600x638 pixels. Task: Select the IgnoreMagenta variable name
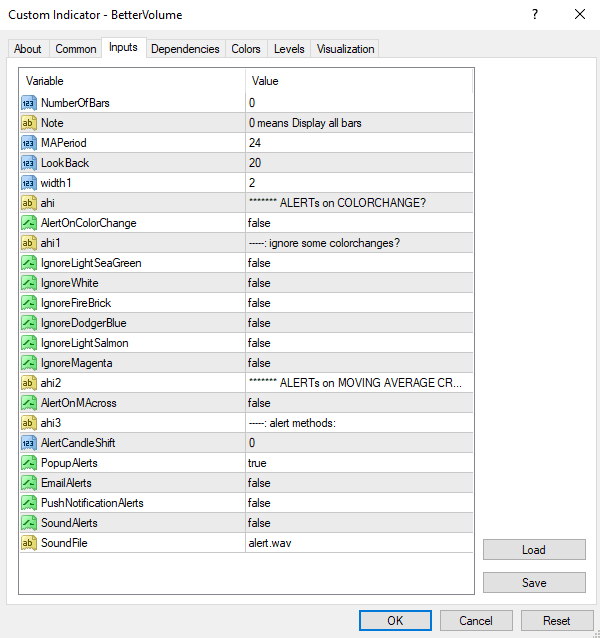[x=76, y=363]
